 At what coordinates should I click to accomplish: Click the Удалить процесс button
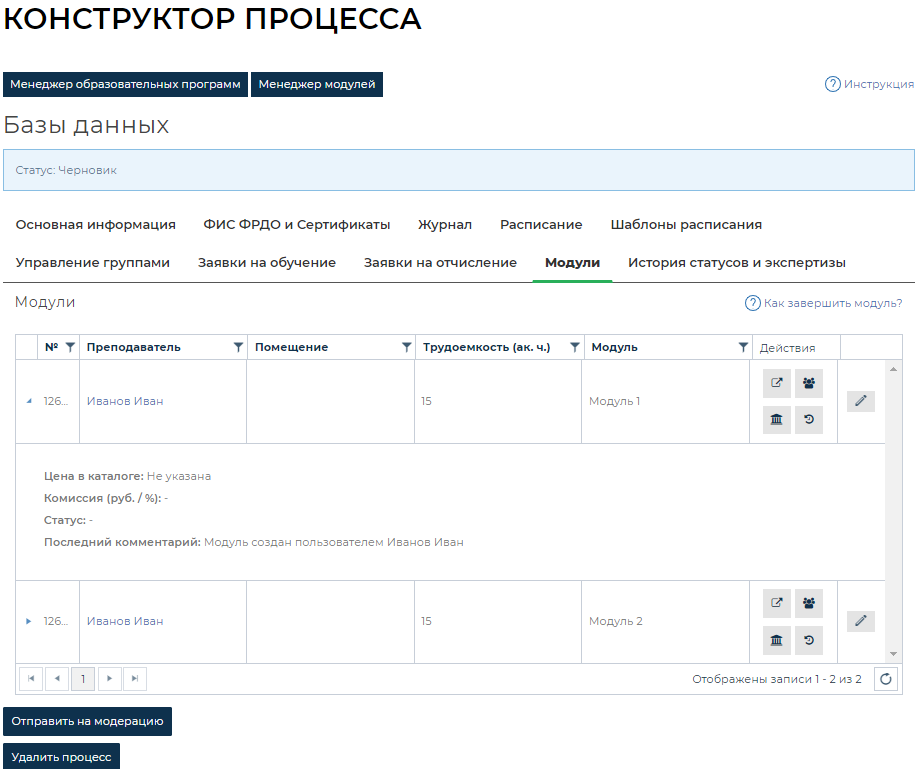click(61, 757)
